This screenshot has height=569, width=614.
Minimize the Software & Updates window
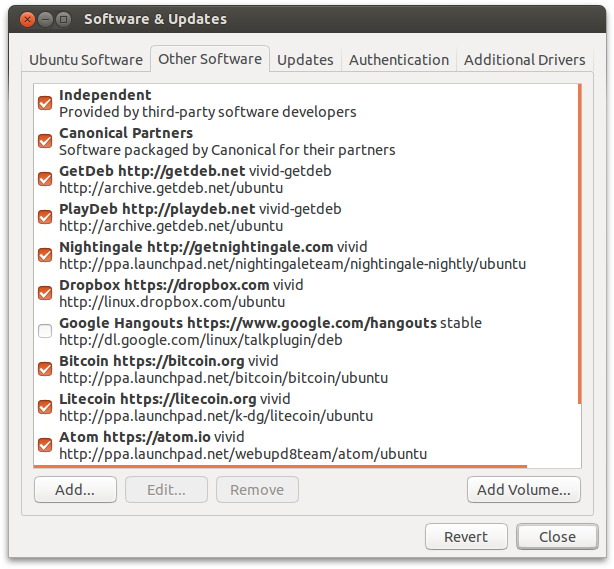click(45, 19)
